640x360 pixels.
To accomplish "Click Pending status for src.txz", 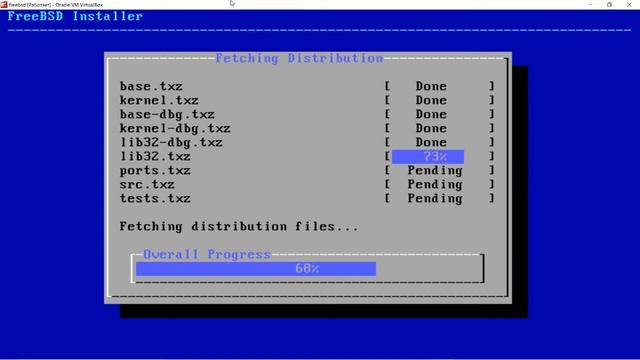I will tap(435, 184).
